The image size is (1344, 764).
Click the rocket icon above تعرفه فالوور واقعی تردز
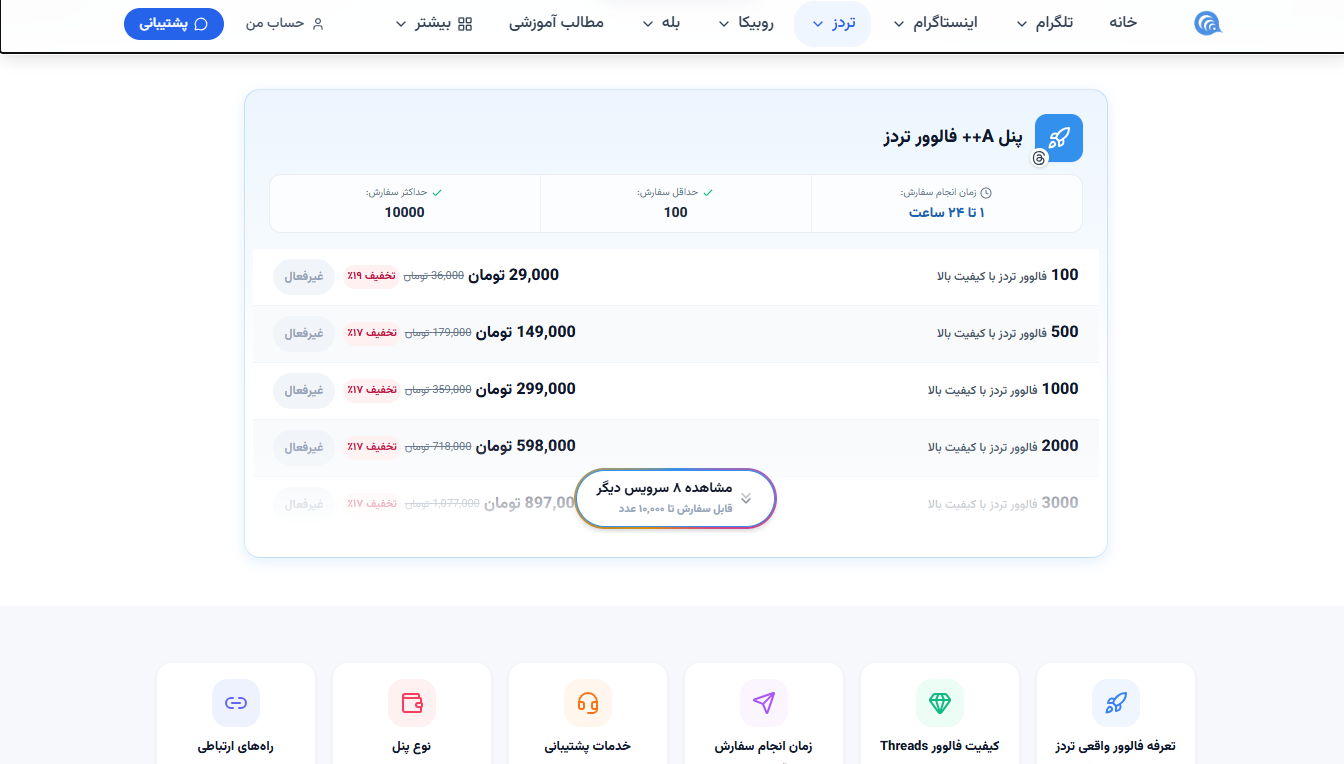coord(1116,703)
